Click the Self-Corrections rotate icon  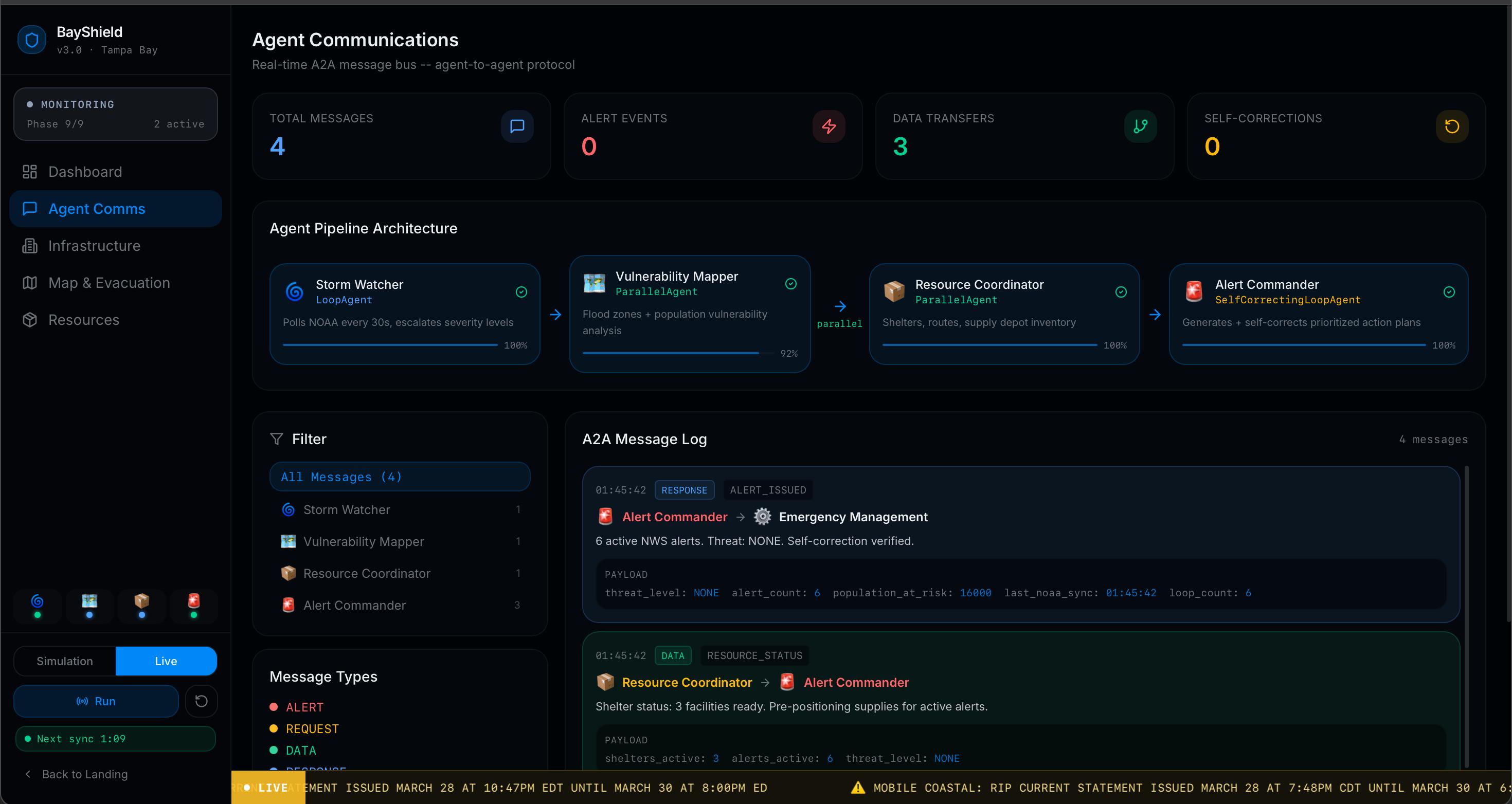[1451, 126]
